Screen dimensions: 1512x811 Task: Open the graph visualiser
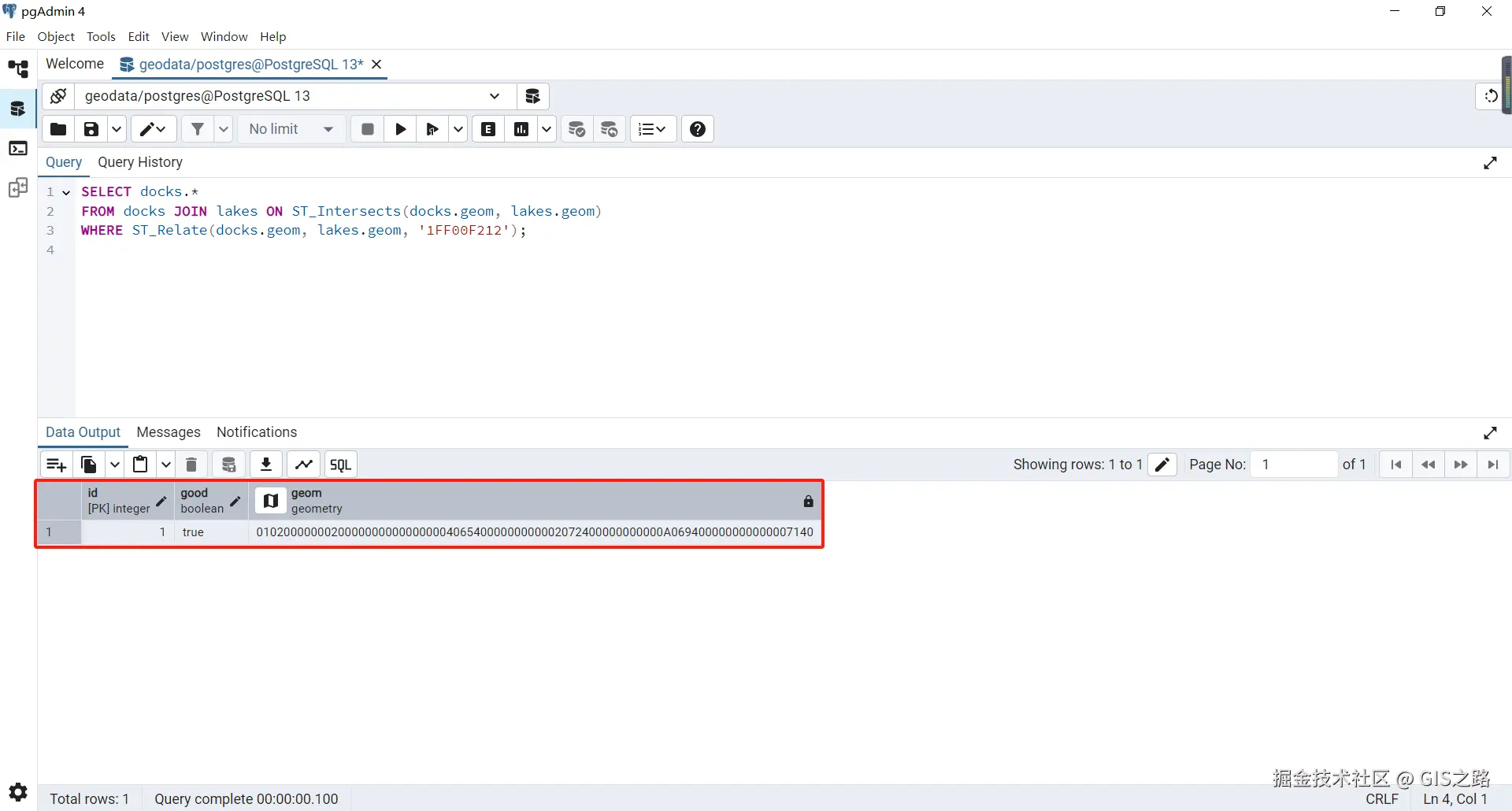coord(304,465)
